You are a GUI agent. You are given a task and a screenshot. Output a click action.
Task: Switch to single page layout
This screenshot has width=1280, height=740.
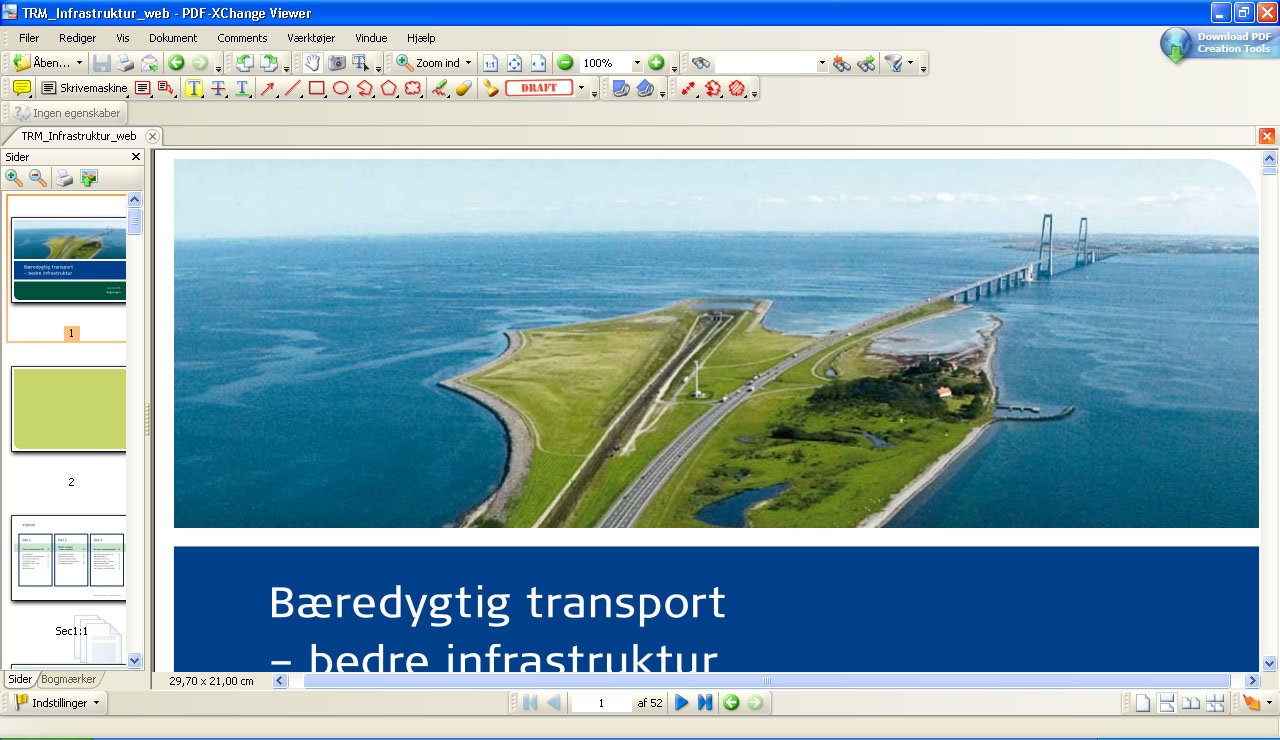tap(1143, 703)
